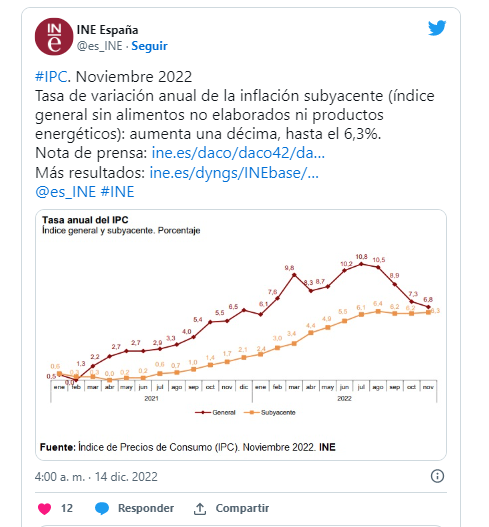Image resolution: width=489 pixels, height=527 pixels.
Task: Open the #INE hashtag
Action: pyautogui.click(x=117, y=192)
